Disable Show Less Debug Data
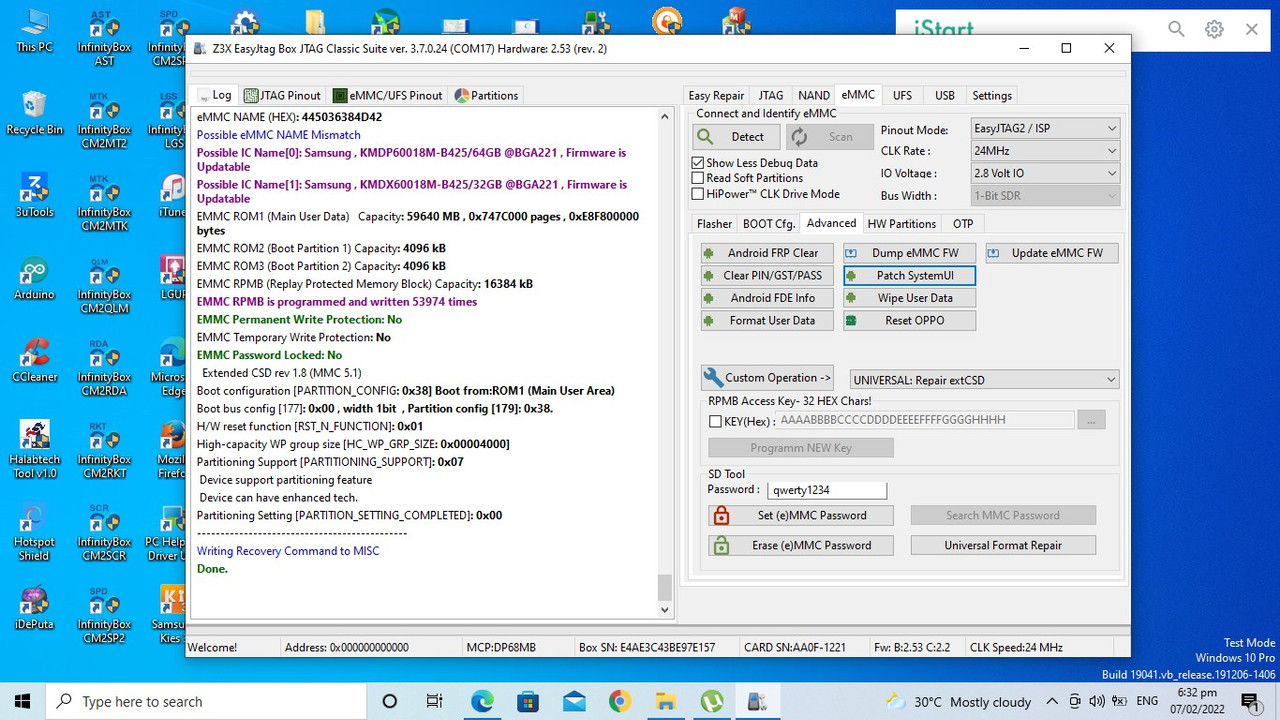This screenshot has height=720, width=1280. (697, 163)
